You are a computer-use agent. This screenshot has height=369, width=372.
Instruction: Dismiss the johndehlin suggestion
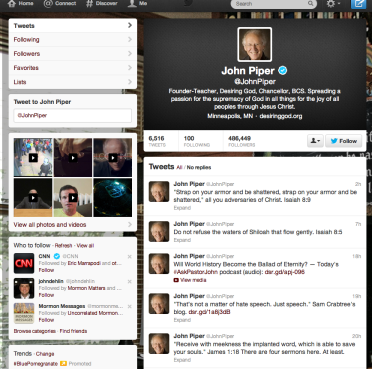coord(129,282)
